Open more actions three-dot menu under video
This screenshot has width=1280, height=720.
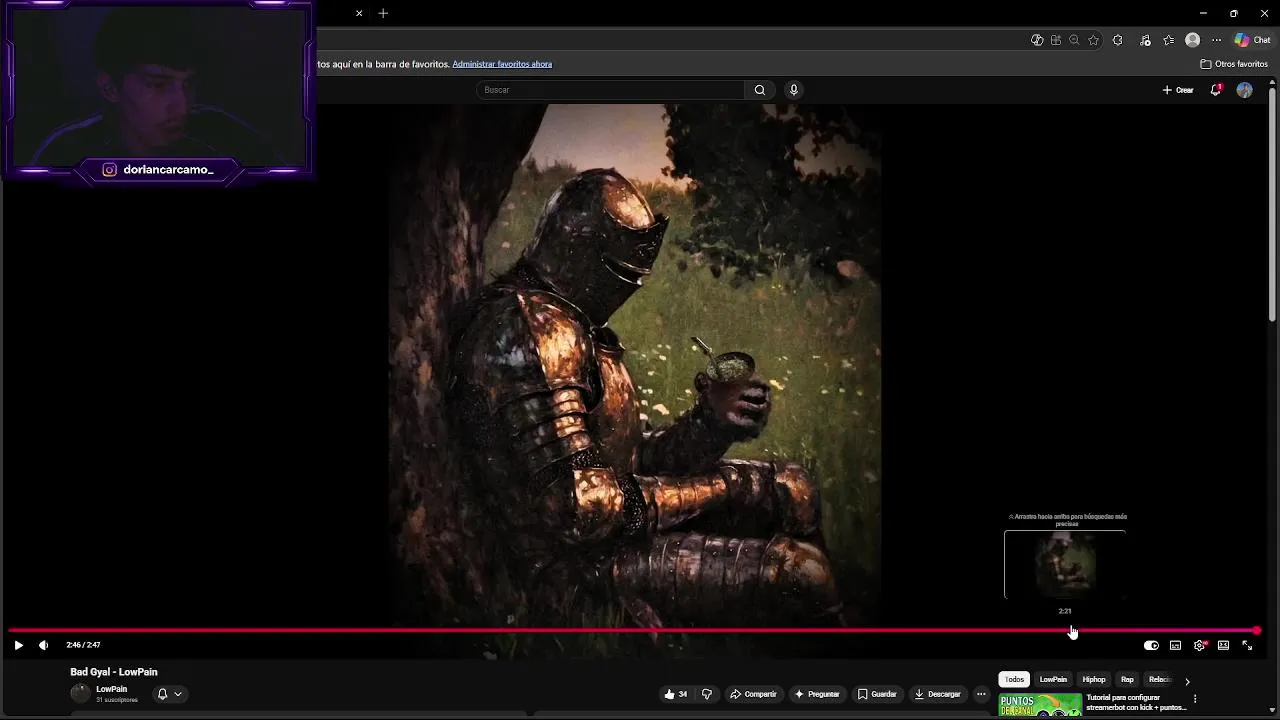tap(981, 694)
